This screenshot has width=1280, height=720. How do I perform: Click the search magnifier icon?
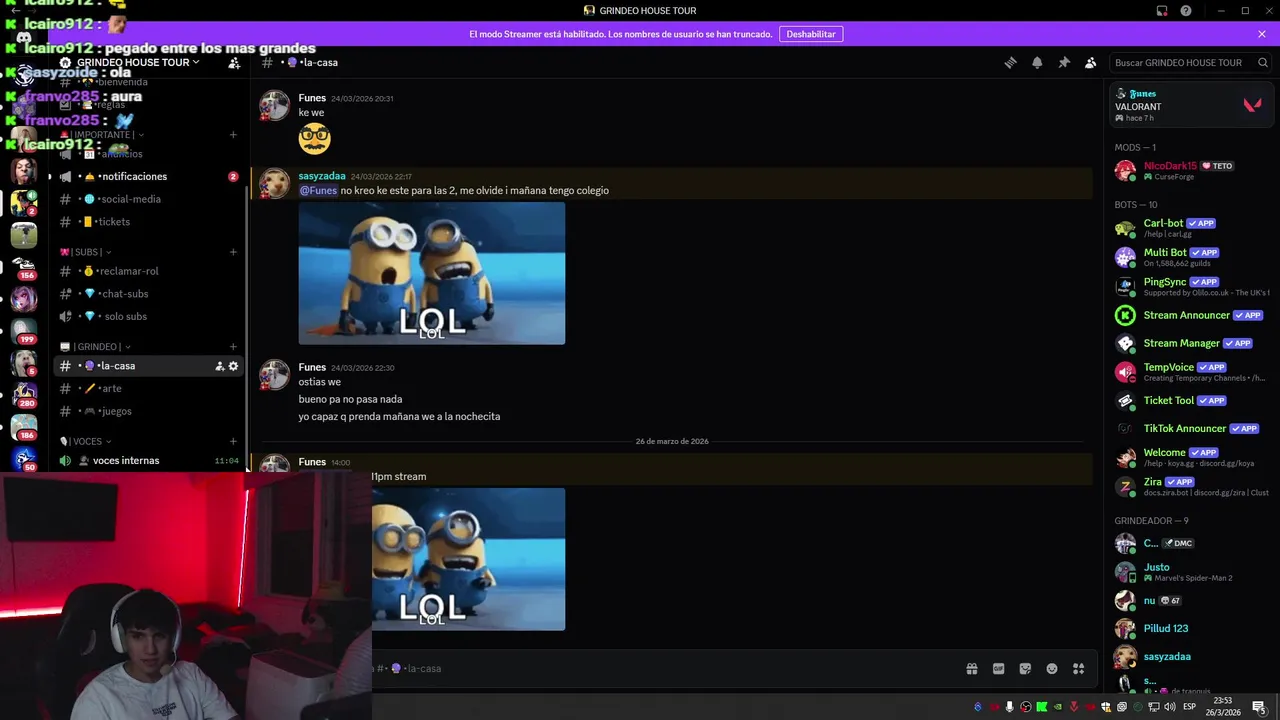pos(1263,62)
